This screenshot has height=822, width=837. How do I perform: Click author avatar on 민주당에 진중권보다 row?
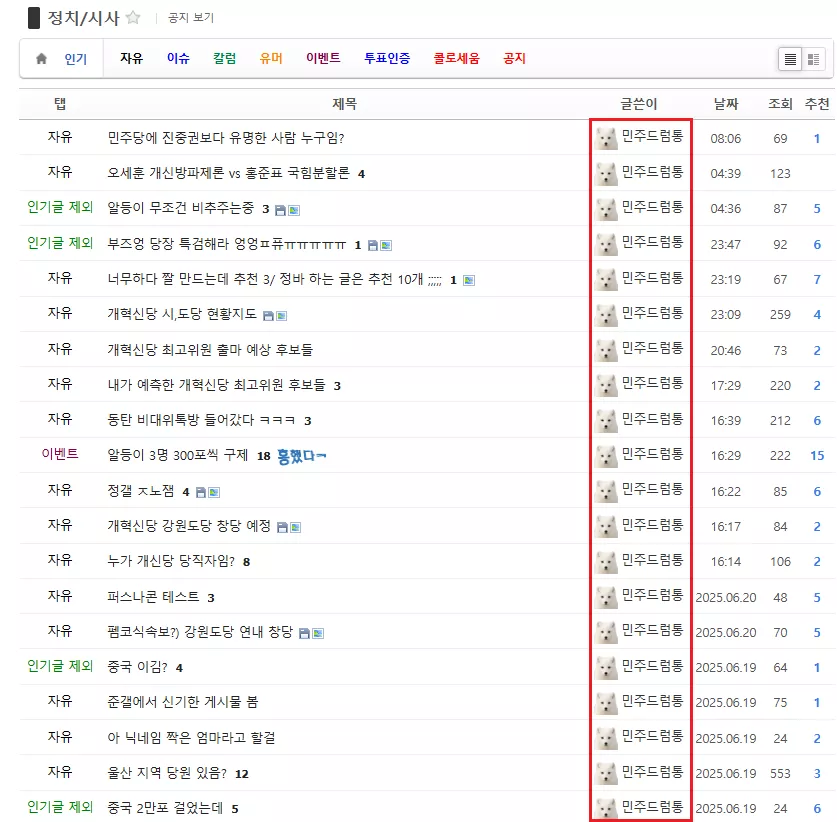point(606,139)
